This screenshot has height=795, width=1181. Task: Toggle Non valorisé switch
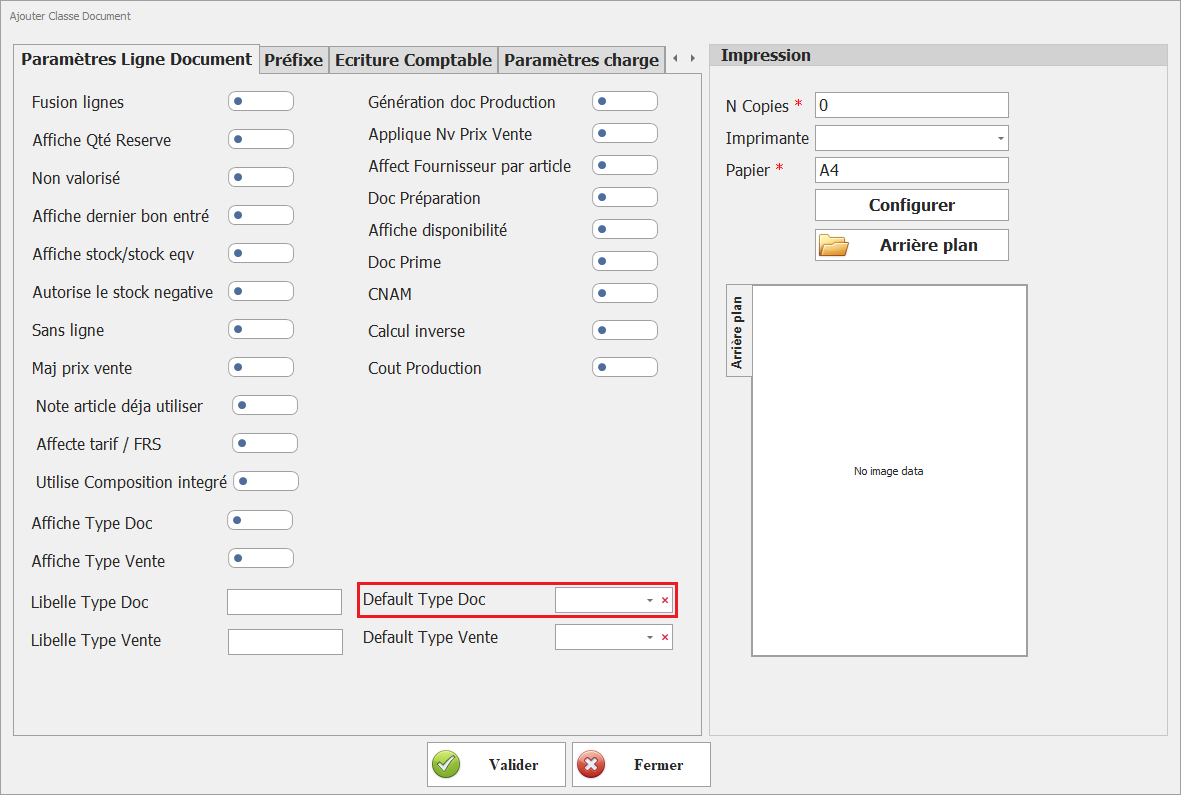(261, 177)
